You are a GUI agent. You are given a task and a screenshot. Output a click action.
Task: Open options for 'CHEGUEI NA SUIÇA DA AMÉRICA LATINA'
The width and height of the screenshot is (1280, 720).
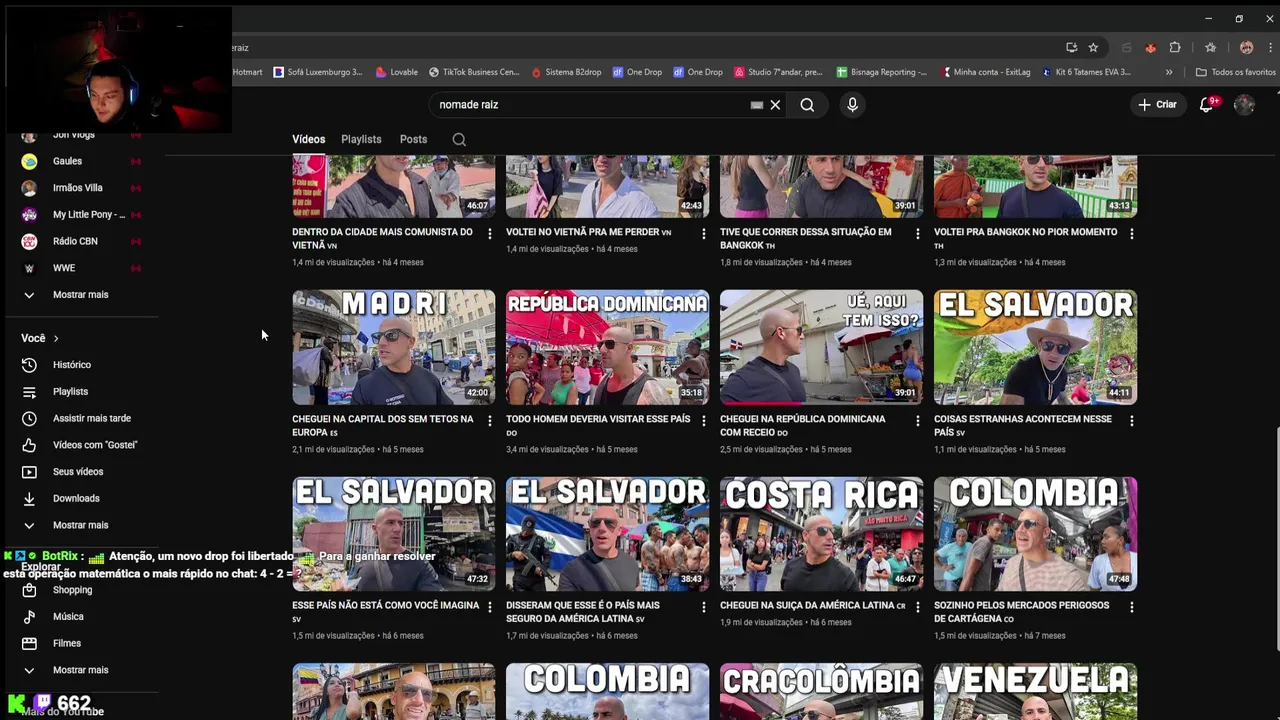click(x=917, y=607)
